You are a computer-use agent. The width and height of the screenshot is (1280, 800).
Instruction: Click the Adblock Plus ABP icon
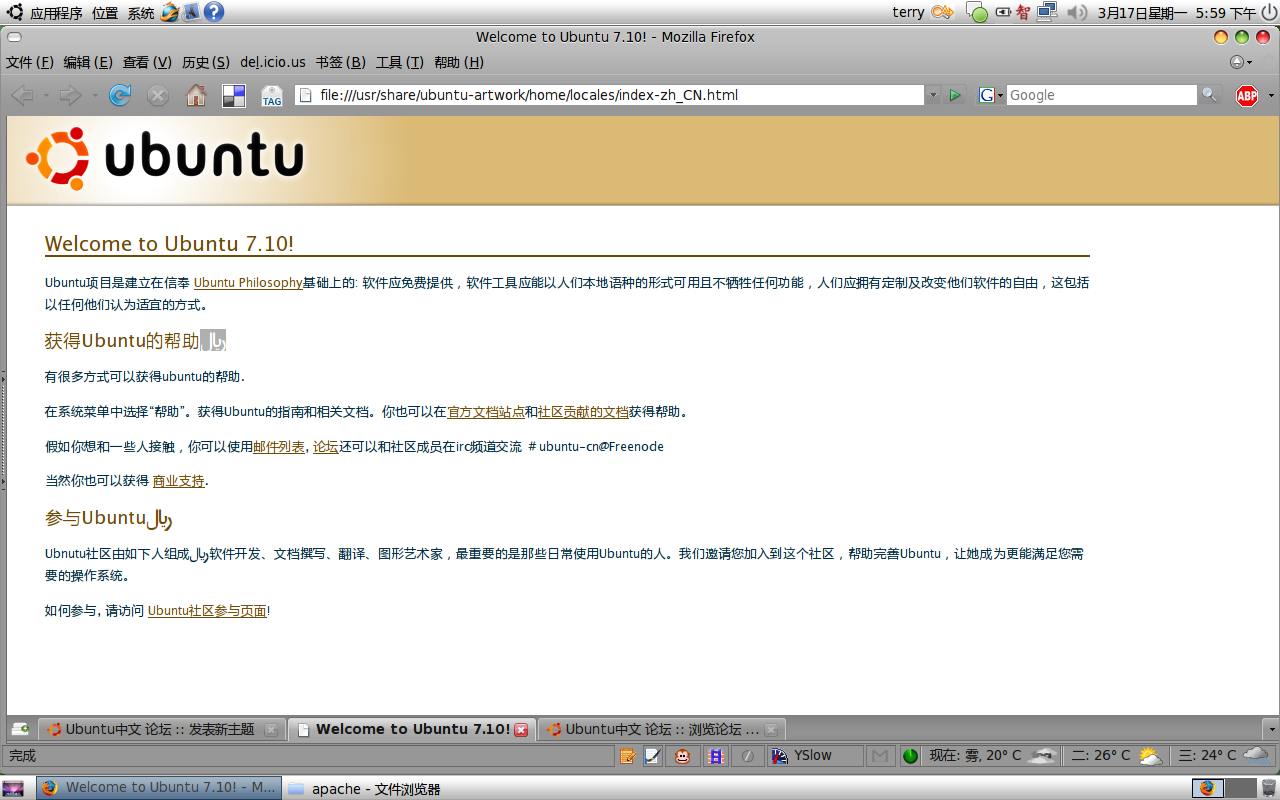click(x=1246, y=95)
